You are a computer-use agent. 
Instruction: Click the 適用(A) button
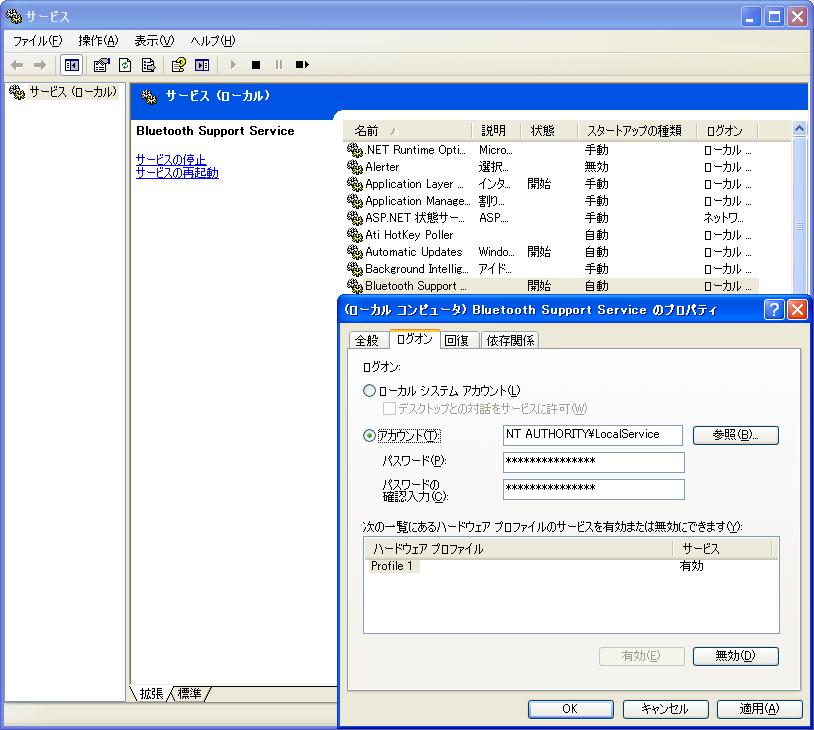(759, 709)
